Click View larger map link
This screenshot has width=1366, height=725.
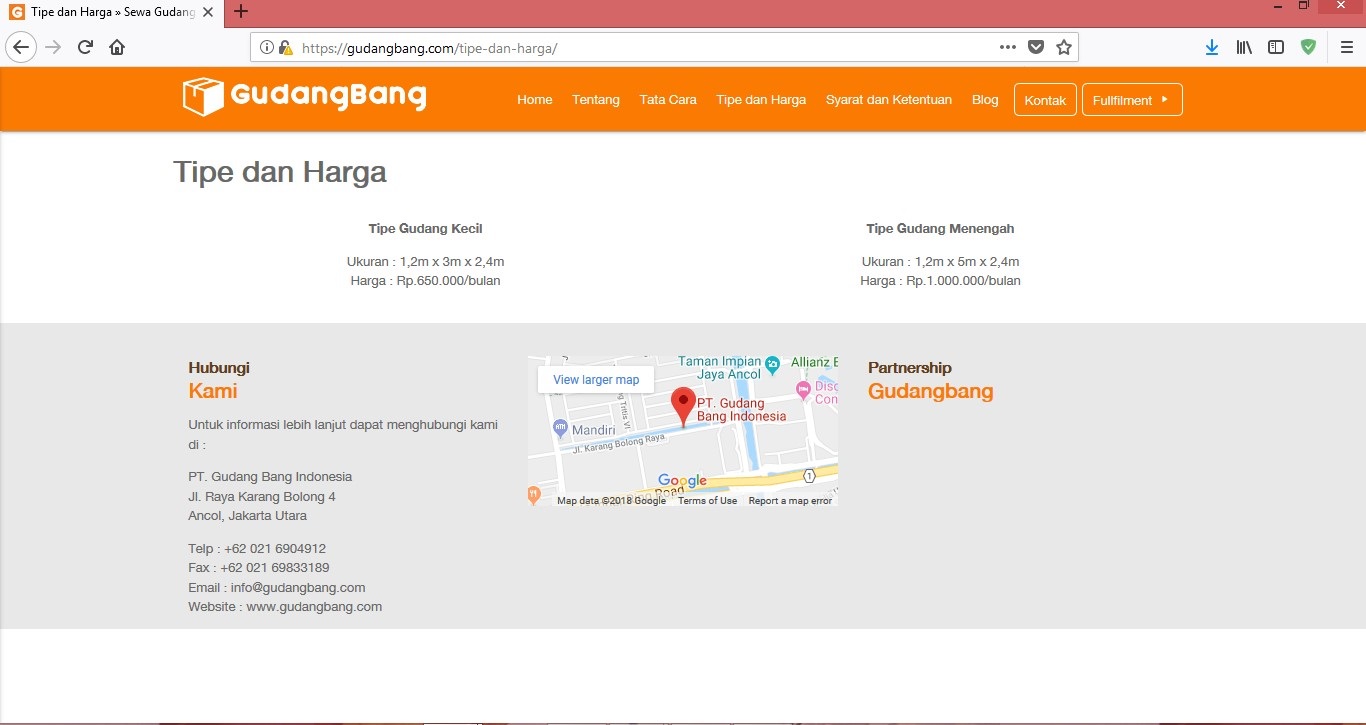[x=596, y=380]
